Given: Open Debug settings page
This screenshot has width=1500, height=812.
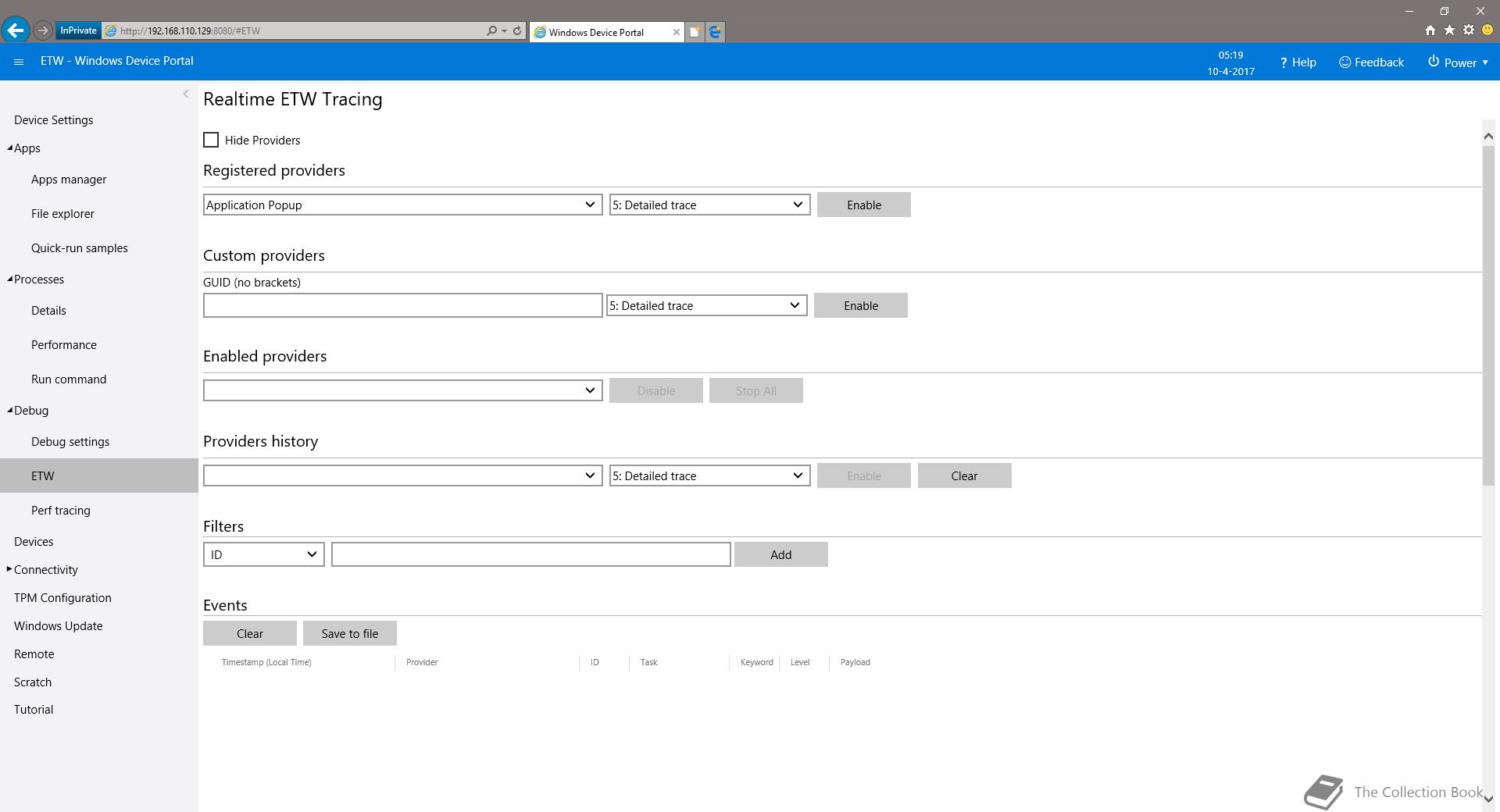Looking at the screenshot, I should pyautogui.click(x=70, y=441).
